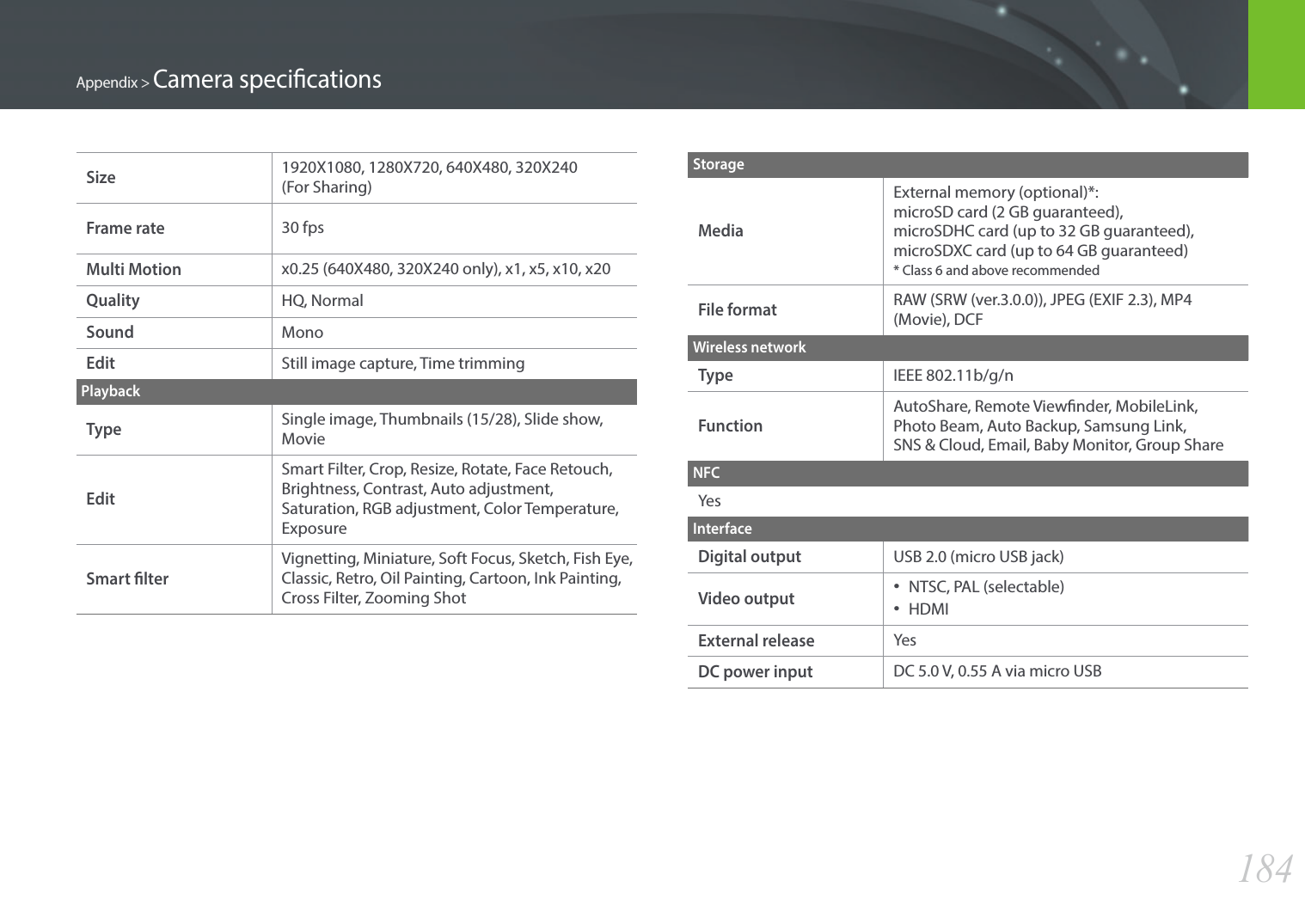The width and height of the screenshot is (1305, 924).
Task: Click the 'USB 2.0 (micro USB jack)' value
Action: click(978, 557)
